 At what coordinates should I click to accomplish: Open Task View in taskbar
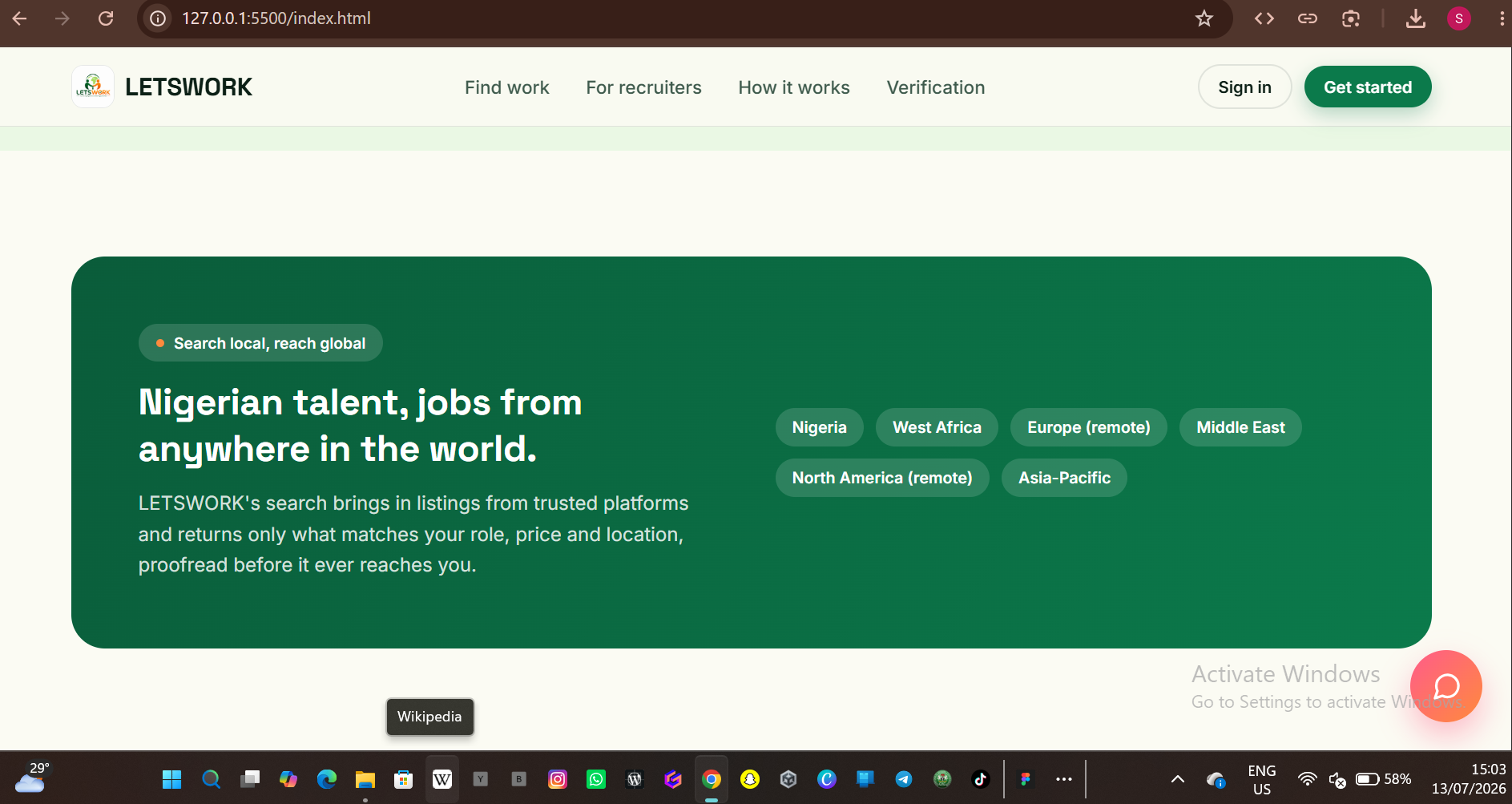(x=250, y=779)
